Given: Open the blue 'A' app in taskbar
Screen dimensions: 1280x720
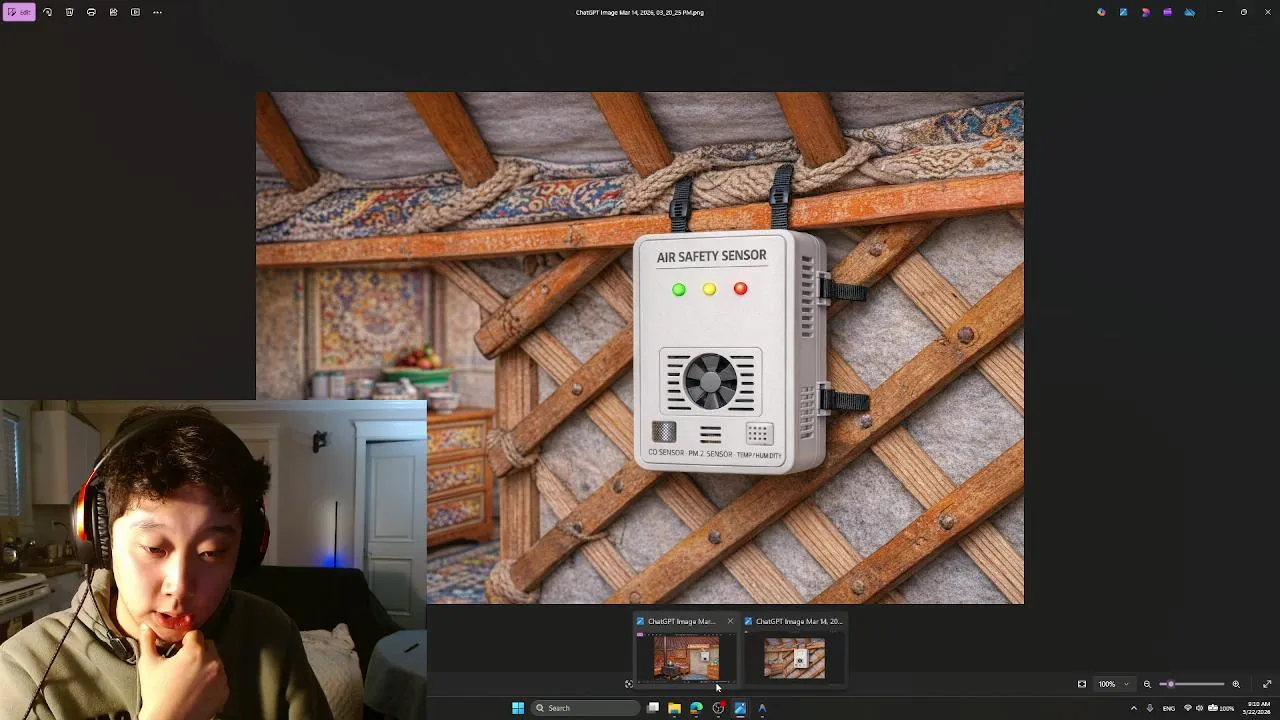Looking at the screenshot, I should 762,708.
